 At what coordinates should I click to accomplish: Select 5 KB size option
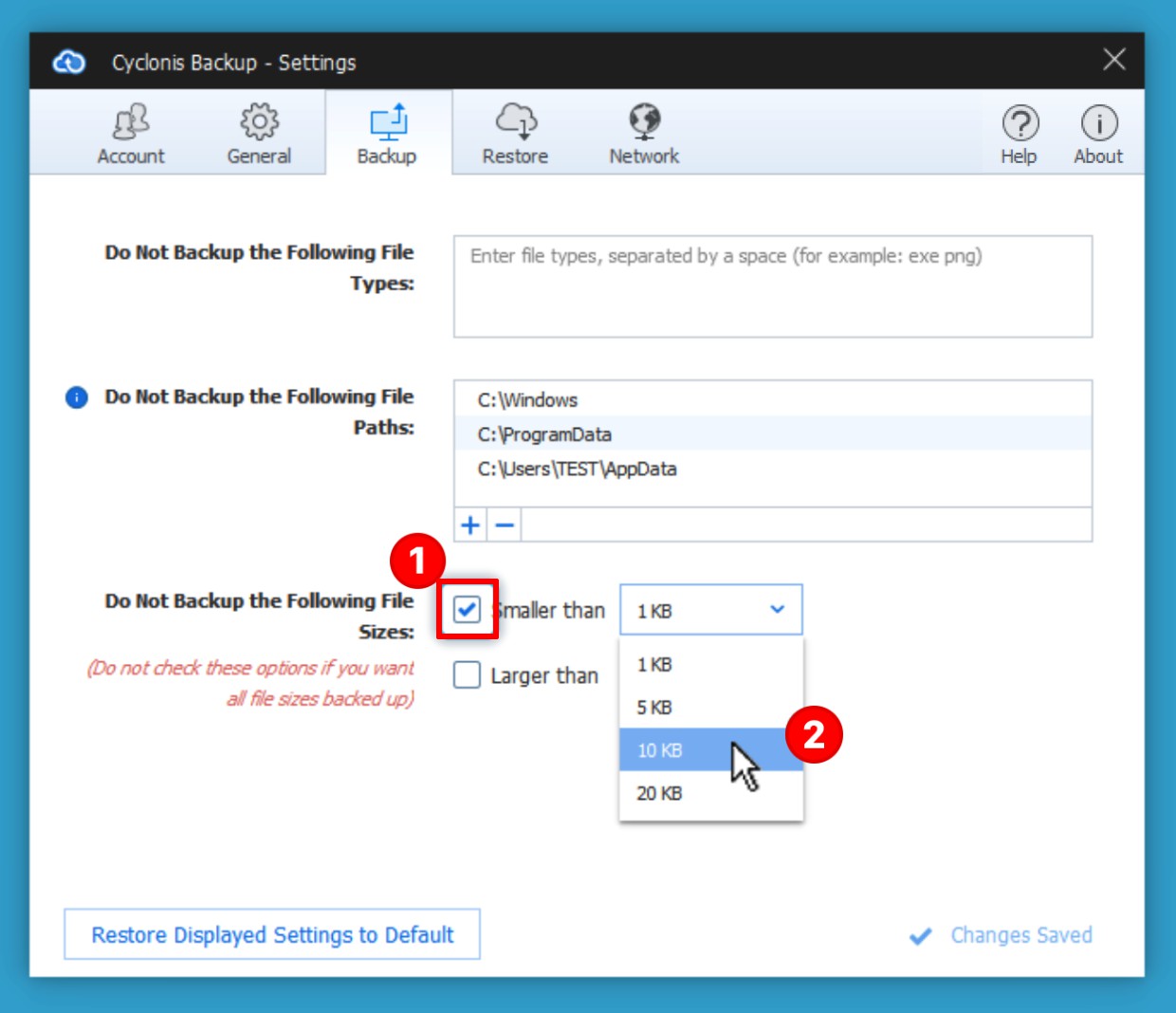pos(655,708)
